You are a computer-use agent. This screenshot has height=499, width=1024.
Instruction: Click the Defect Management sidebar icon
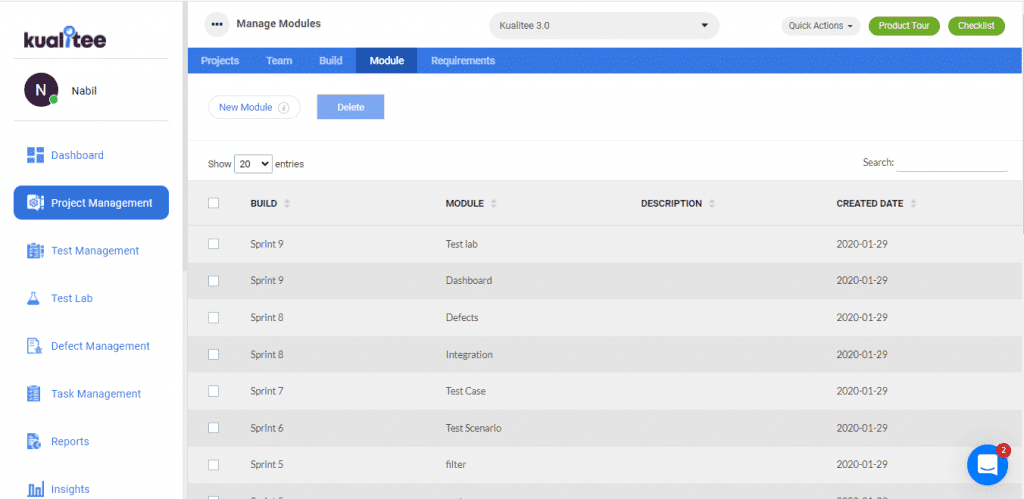point(35,346)
